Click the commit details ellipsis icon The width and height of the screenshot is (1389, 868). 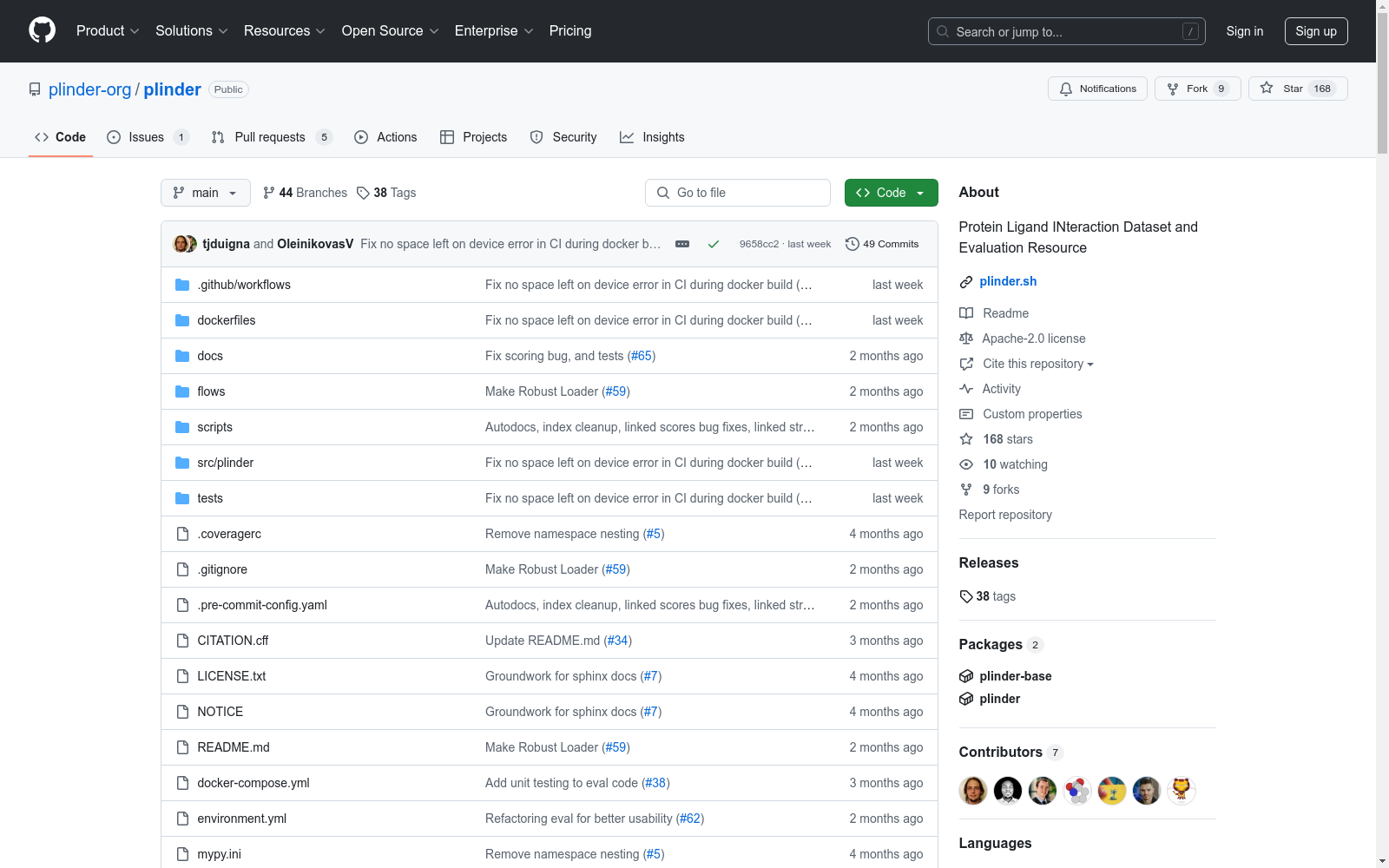(682, 244)
